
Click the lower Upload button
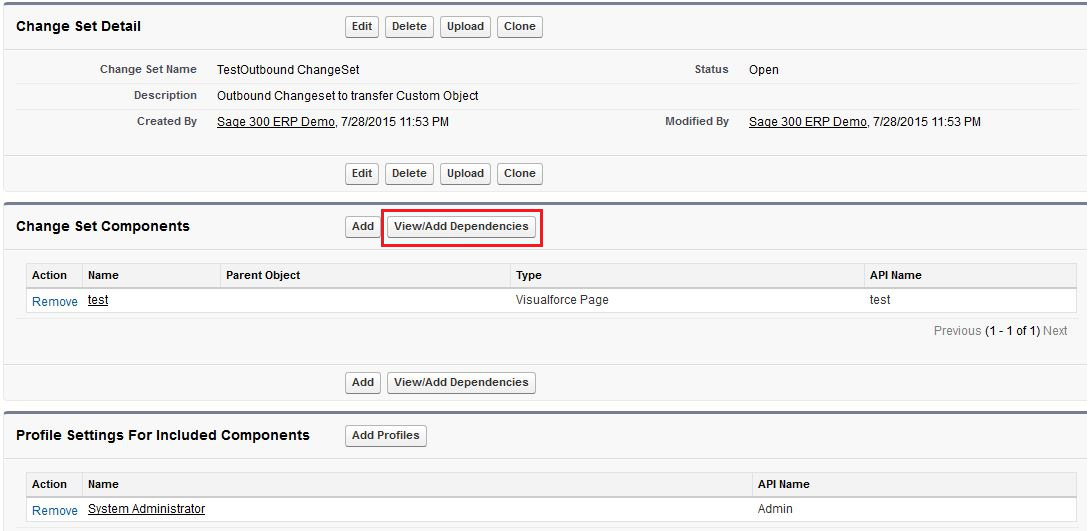pos(465,174)
